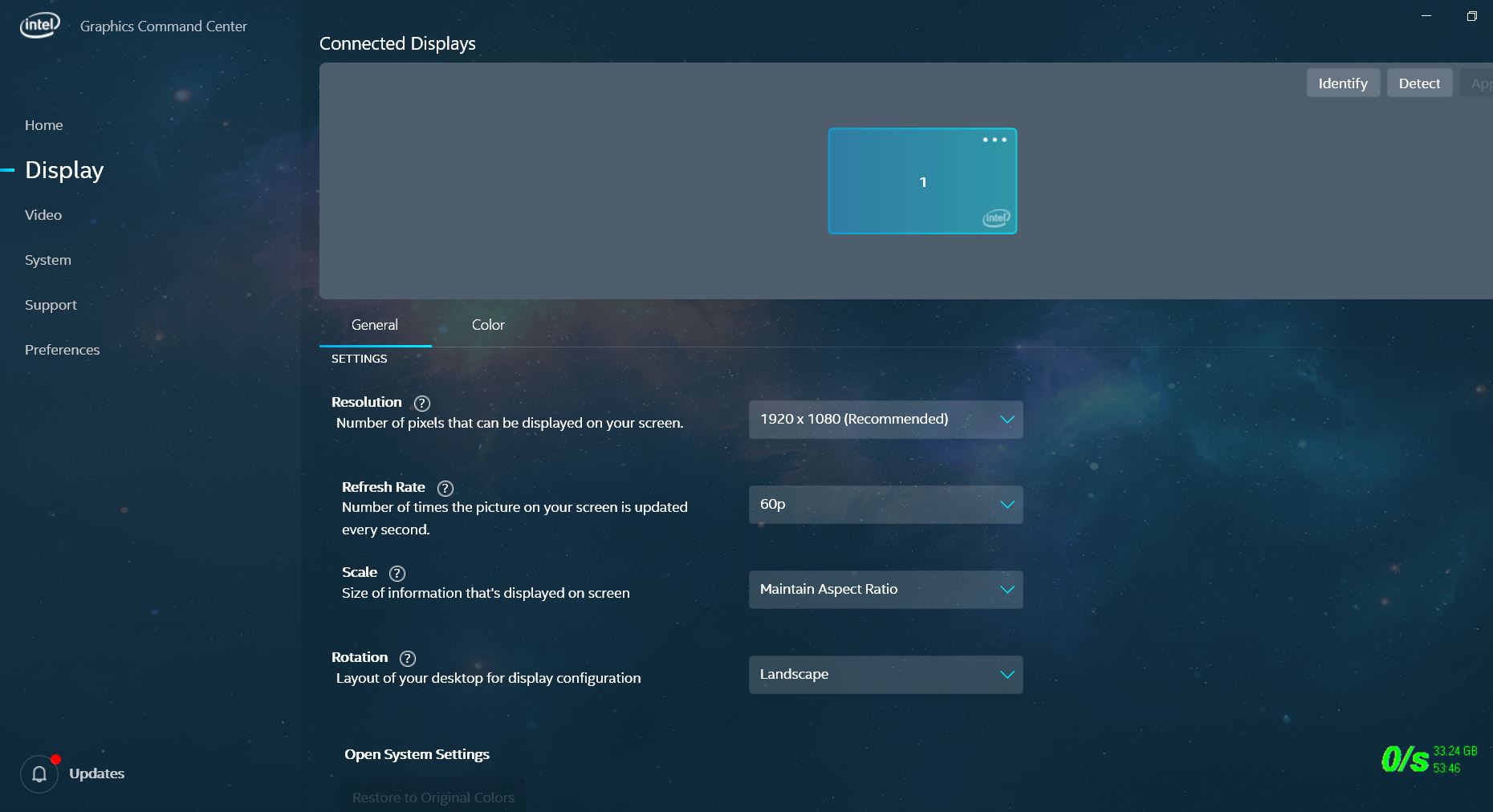This screenshot has width=1493, height=812.
Task: Click the Refresh Rate help icon
Action: coord(445,488)
